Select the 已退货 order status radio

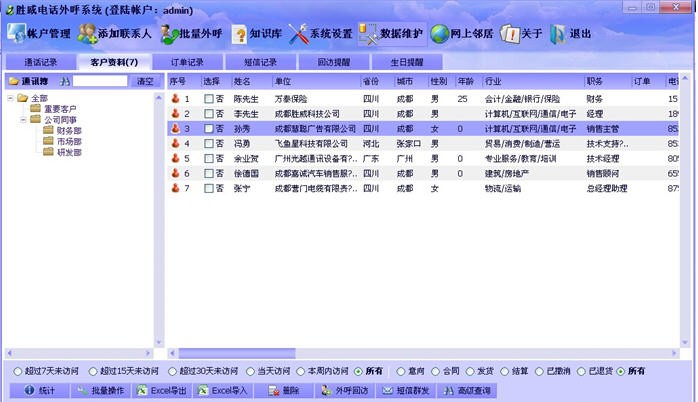(x=581, y=371)
